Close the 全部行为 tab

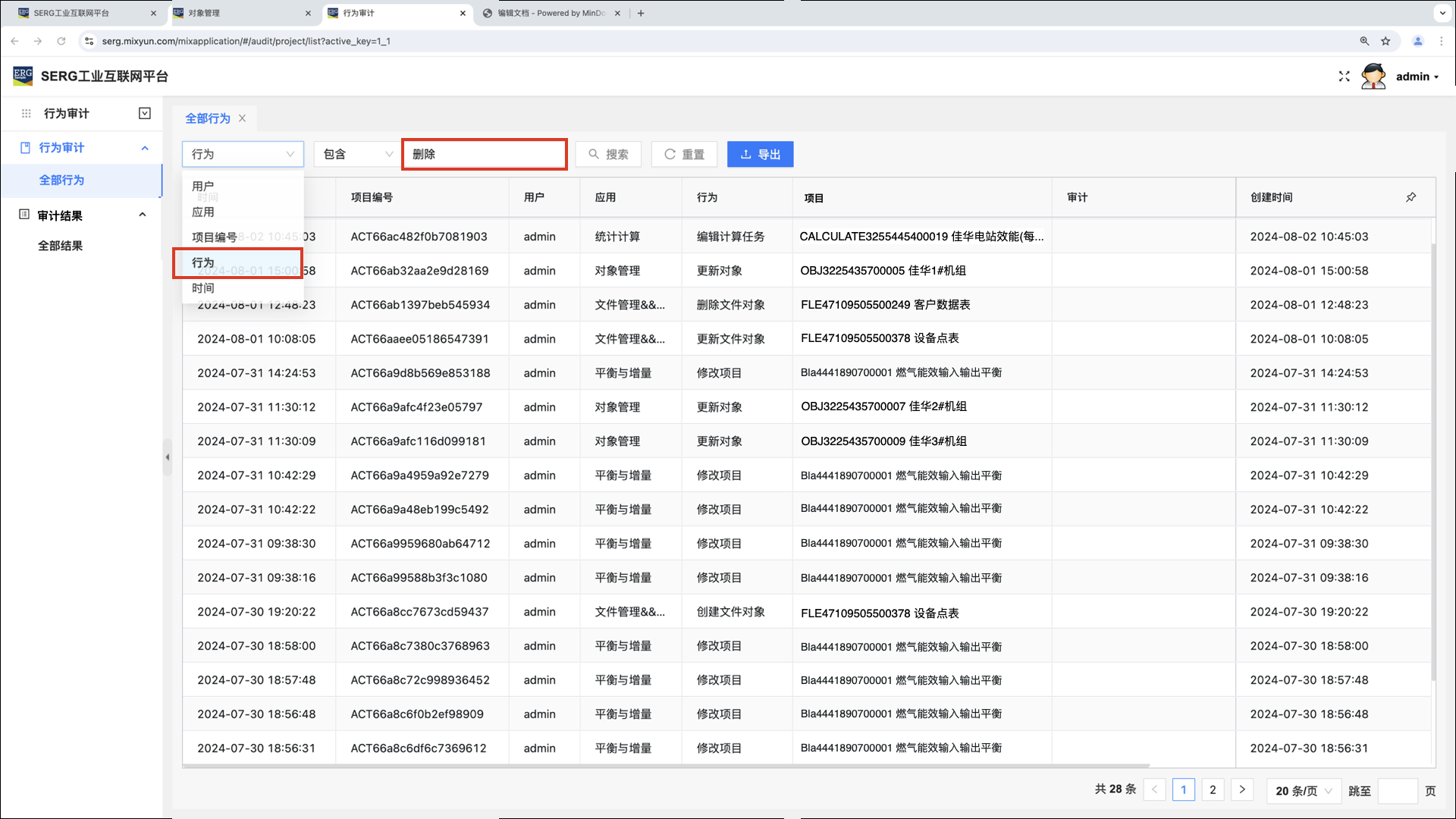(x=242, y=118)
